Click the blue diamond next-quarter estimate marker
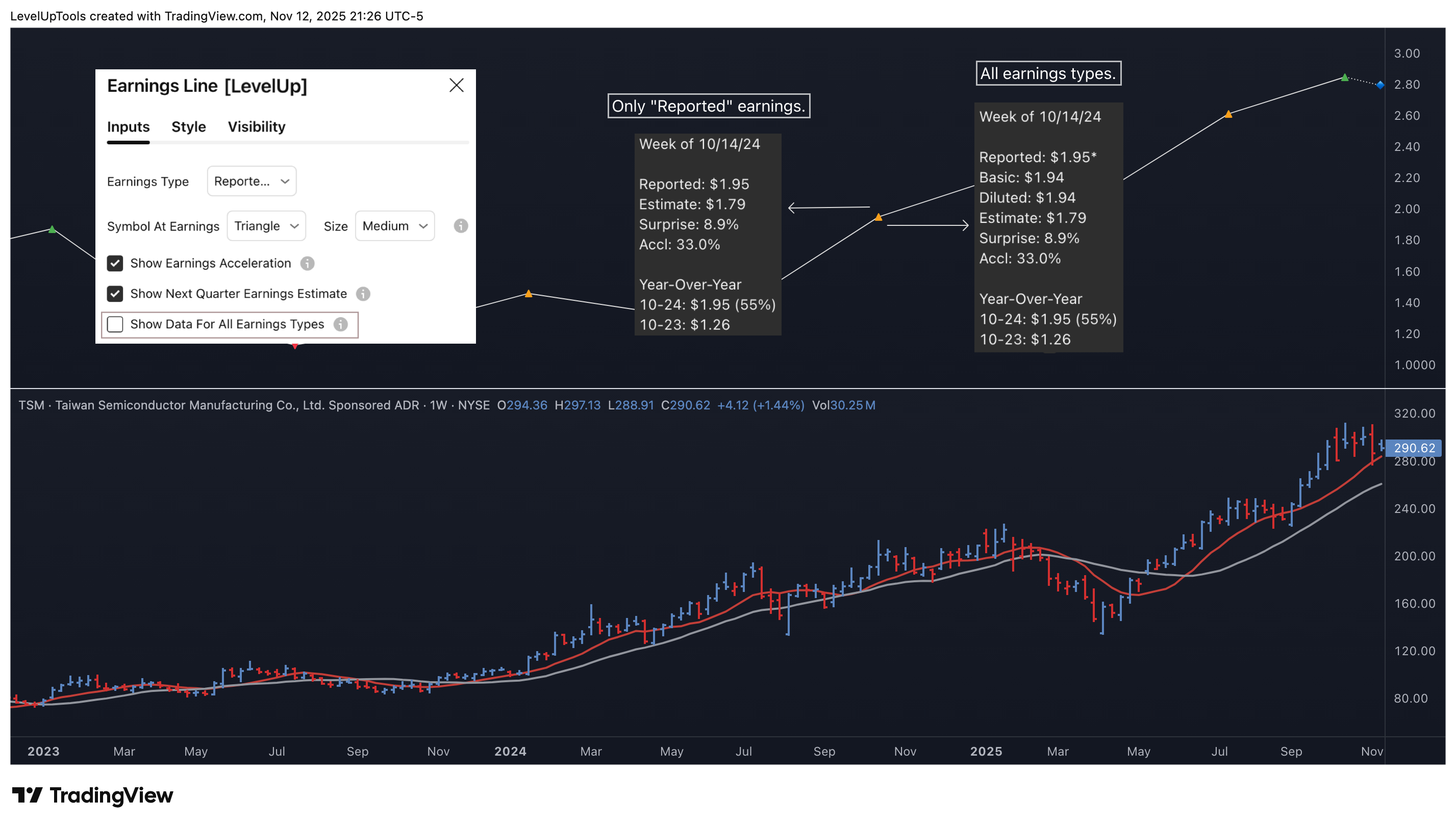The width and height of the screenshot is (1456, 826). [1380, 85]
